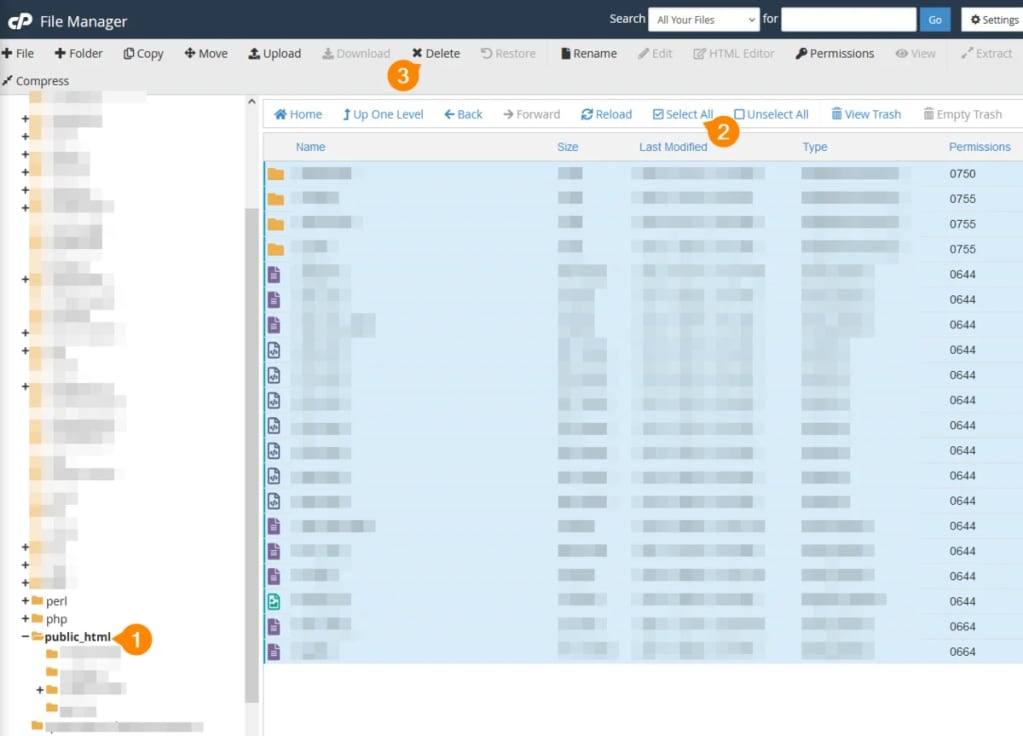Reload the file list

[606, 114]
